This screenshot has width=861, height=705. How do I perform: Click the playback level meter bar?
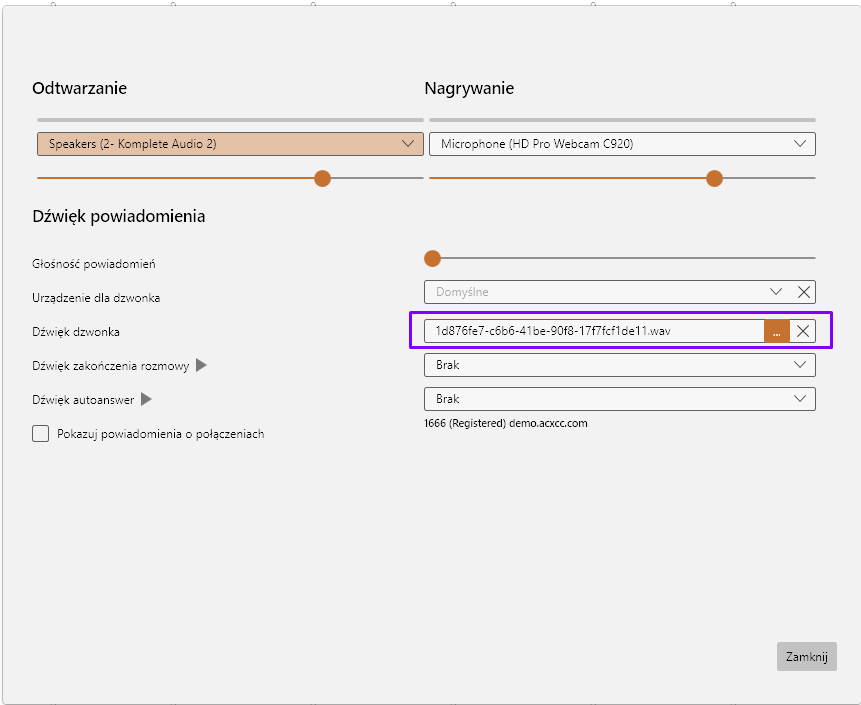(x=230, y=120)
